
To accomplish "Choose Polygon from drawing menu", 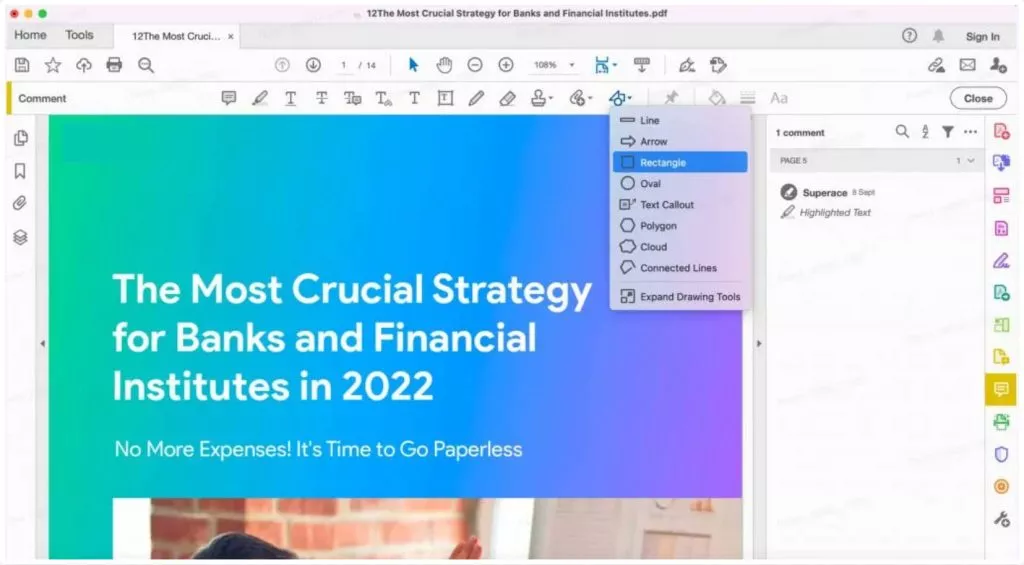I will coord(680,225).
